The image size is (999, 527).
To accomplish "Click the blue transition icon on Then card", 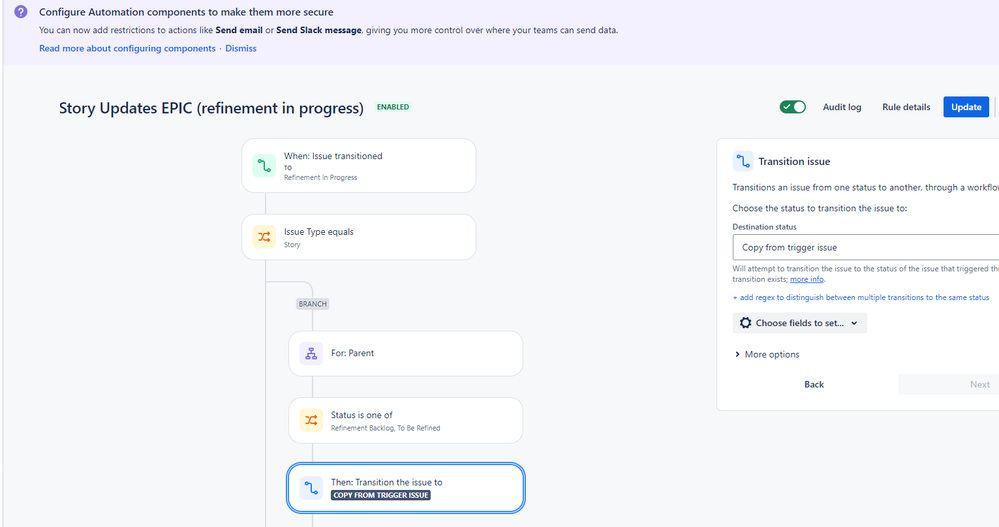I will click(x=311, y=488).
